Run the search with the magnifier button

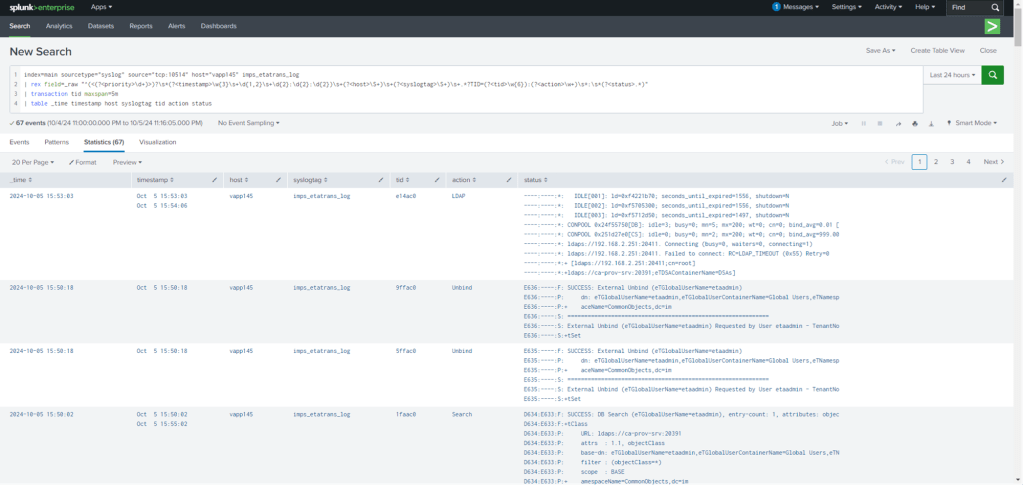pyautogui.click(x=992, y=75)
